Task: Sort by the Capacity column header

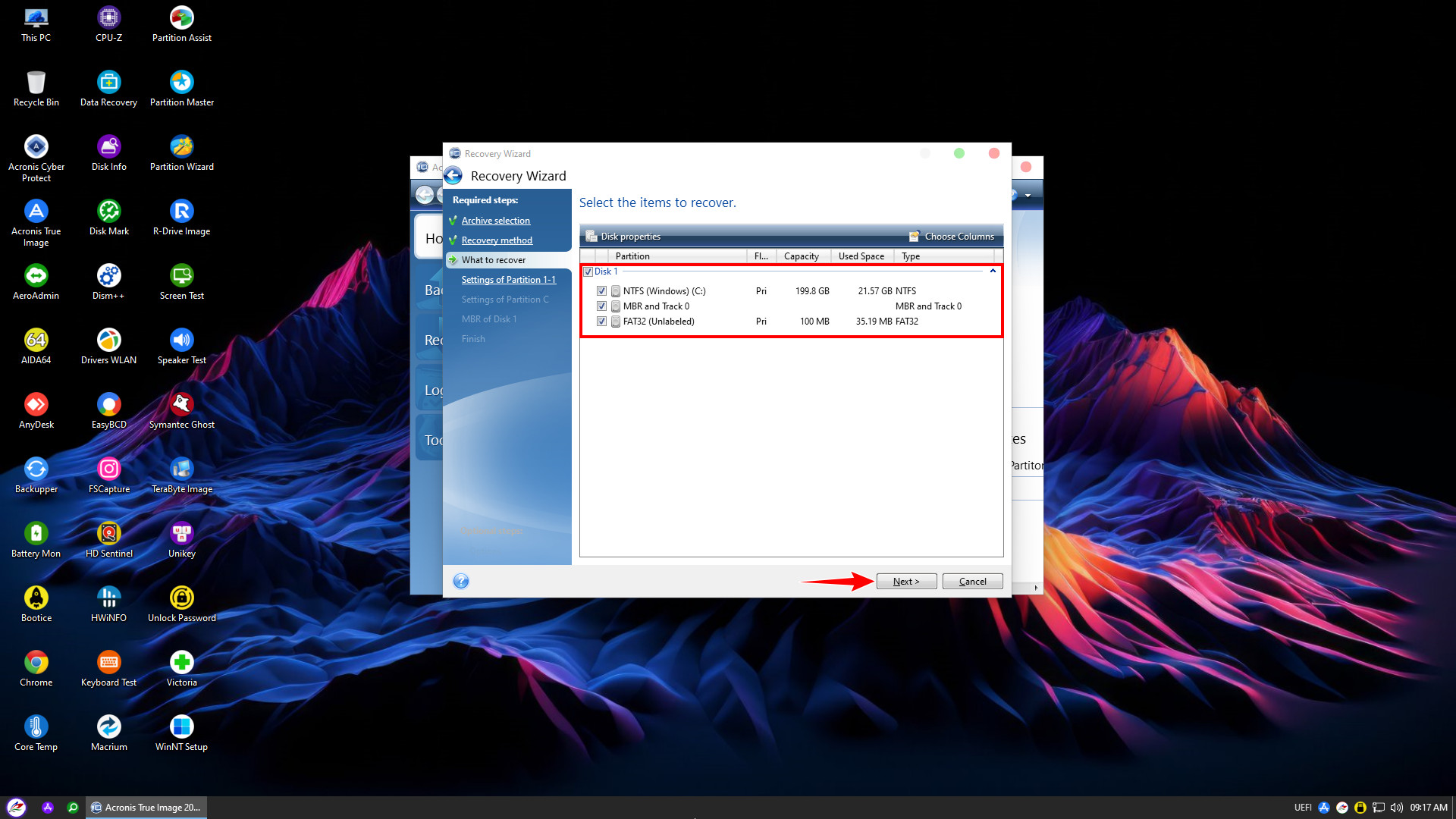Action: pyautogui.click(x=801, y=256)
